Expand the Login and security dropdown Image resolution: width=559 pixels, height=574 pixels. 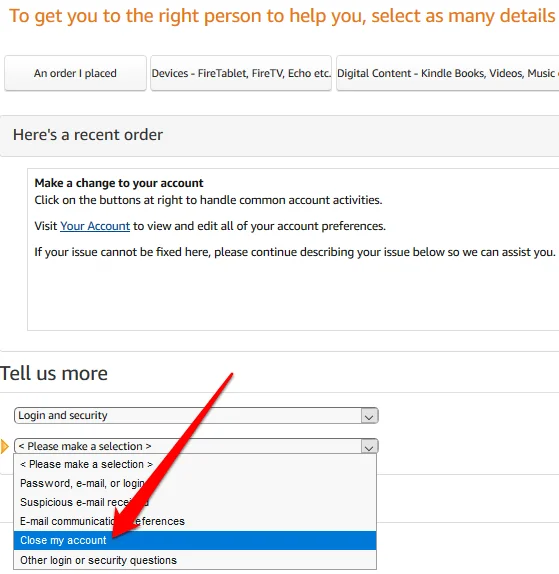click(196, 415)
